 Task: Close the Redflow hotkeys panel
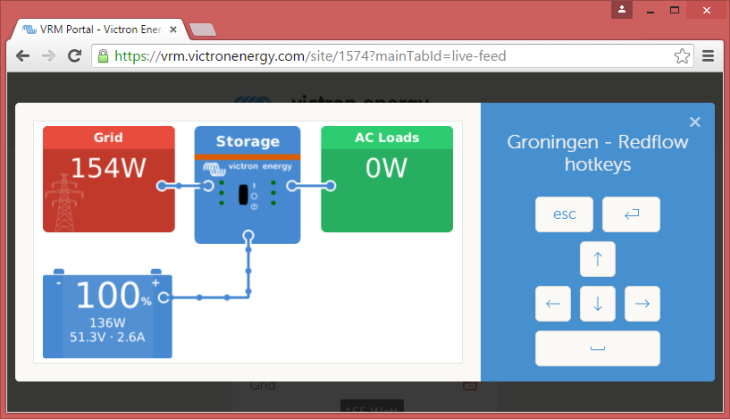[695, 122]
